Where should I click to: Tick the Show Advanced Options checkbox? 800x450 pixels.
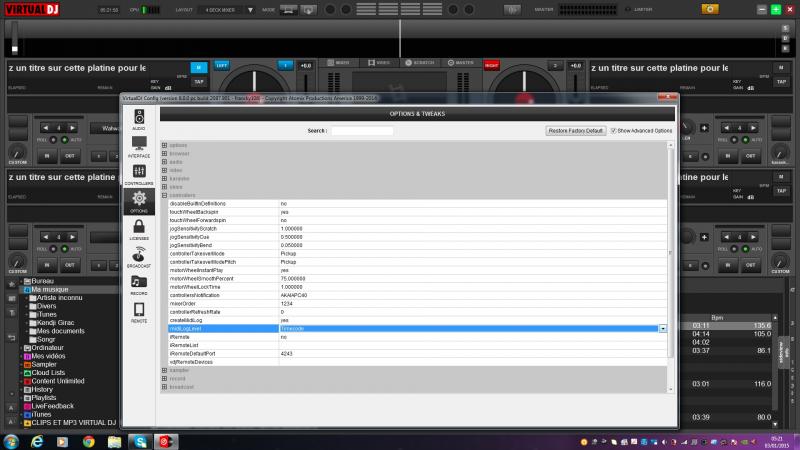(614, 131)
